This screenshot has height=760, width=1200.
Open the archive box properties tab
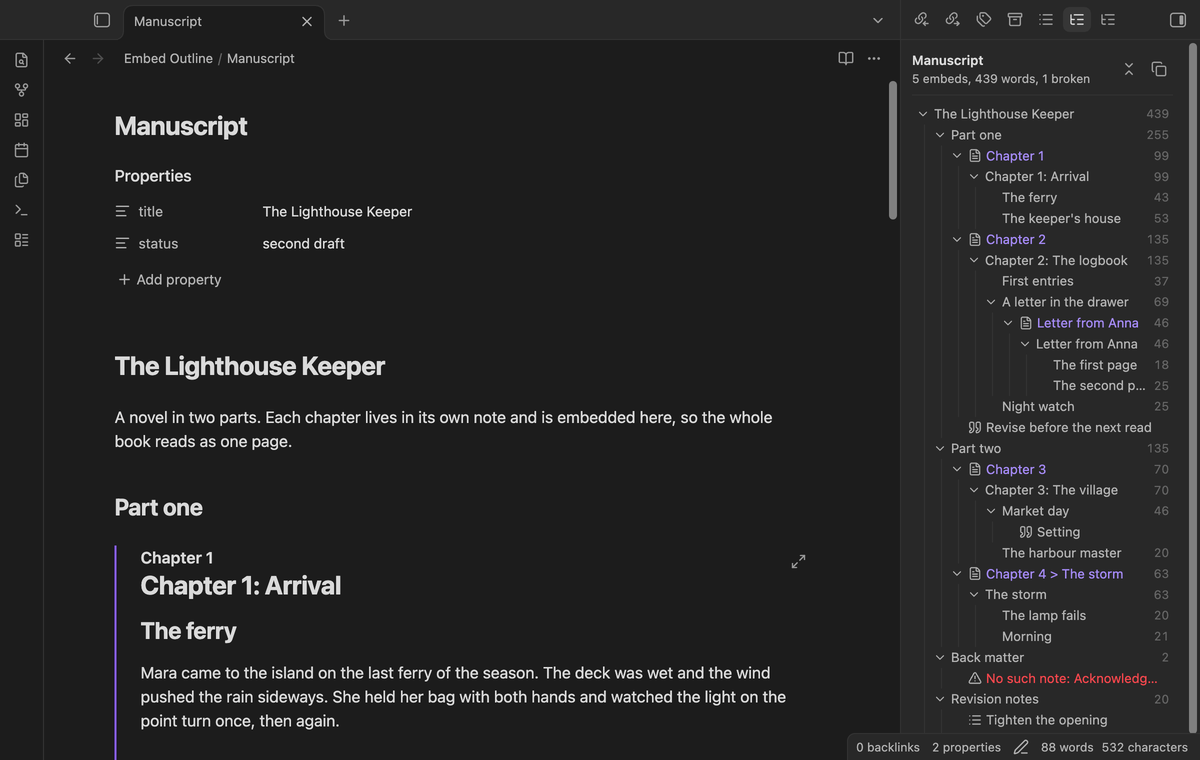pos(1015,20)
